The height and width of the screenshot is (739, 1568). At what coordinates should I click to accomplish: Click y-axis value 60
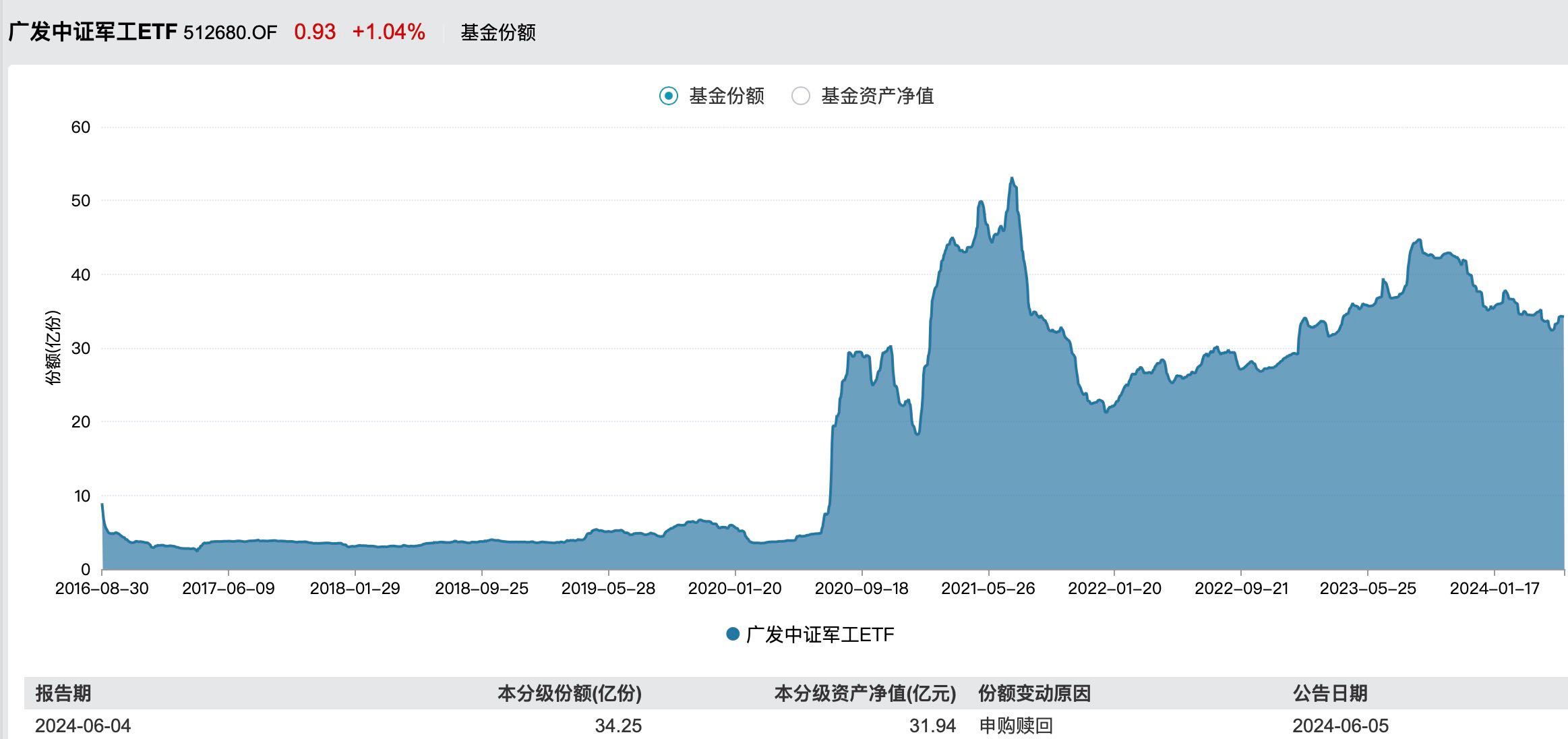coord(80,127)
